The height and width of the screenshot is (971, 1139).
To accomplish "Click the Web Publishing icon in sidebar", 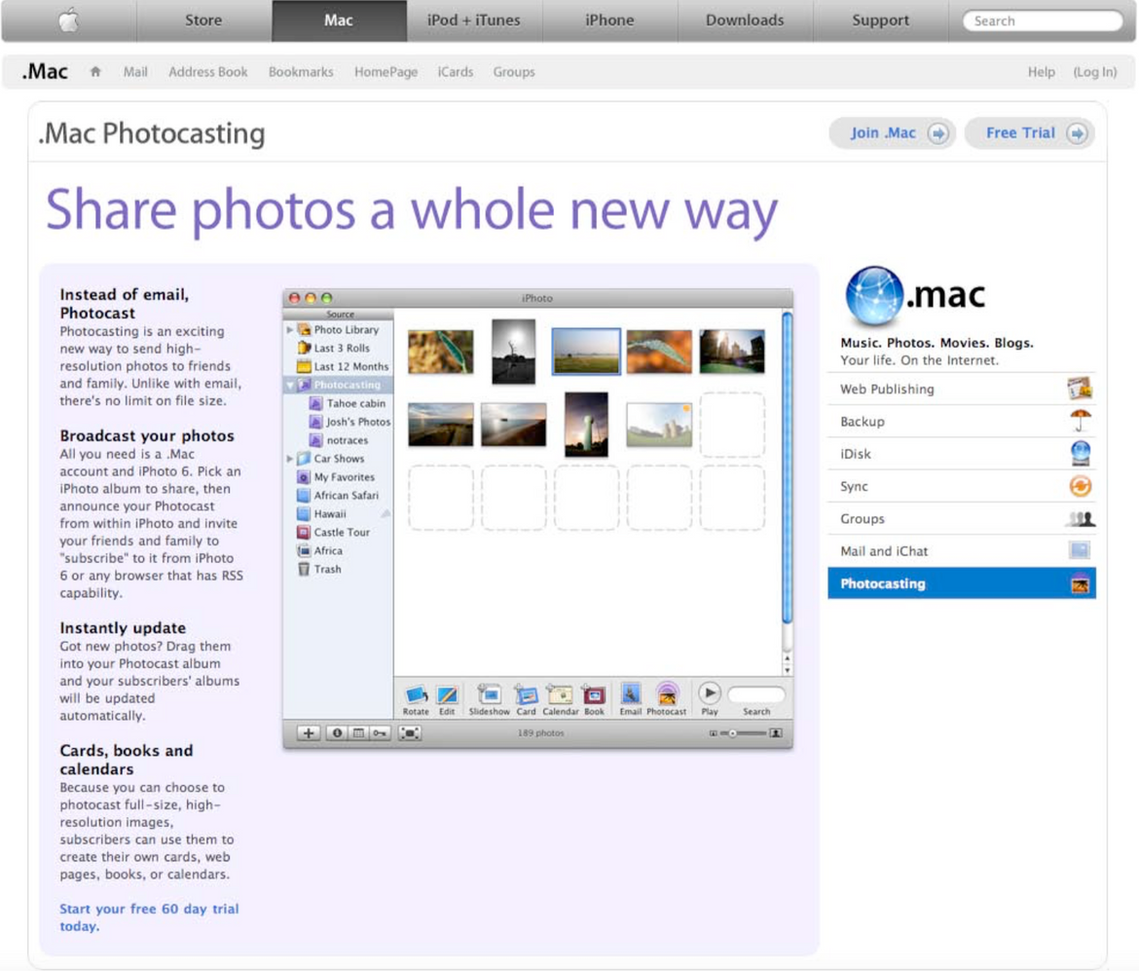I will (x=1079, y=389).
